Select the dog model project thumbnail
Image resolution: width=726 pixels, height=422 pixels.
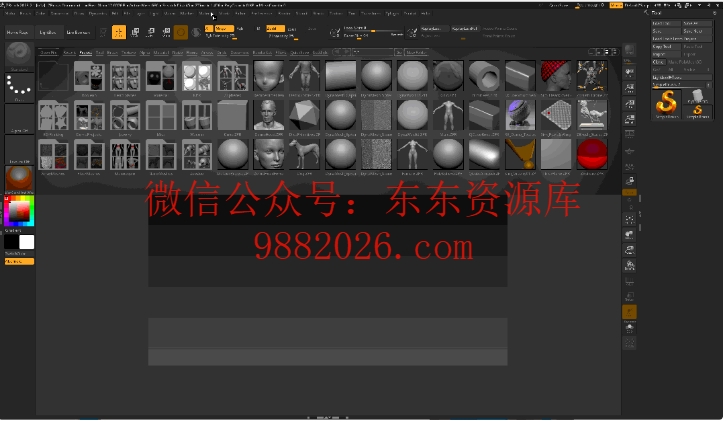tap(304, 152)
